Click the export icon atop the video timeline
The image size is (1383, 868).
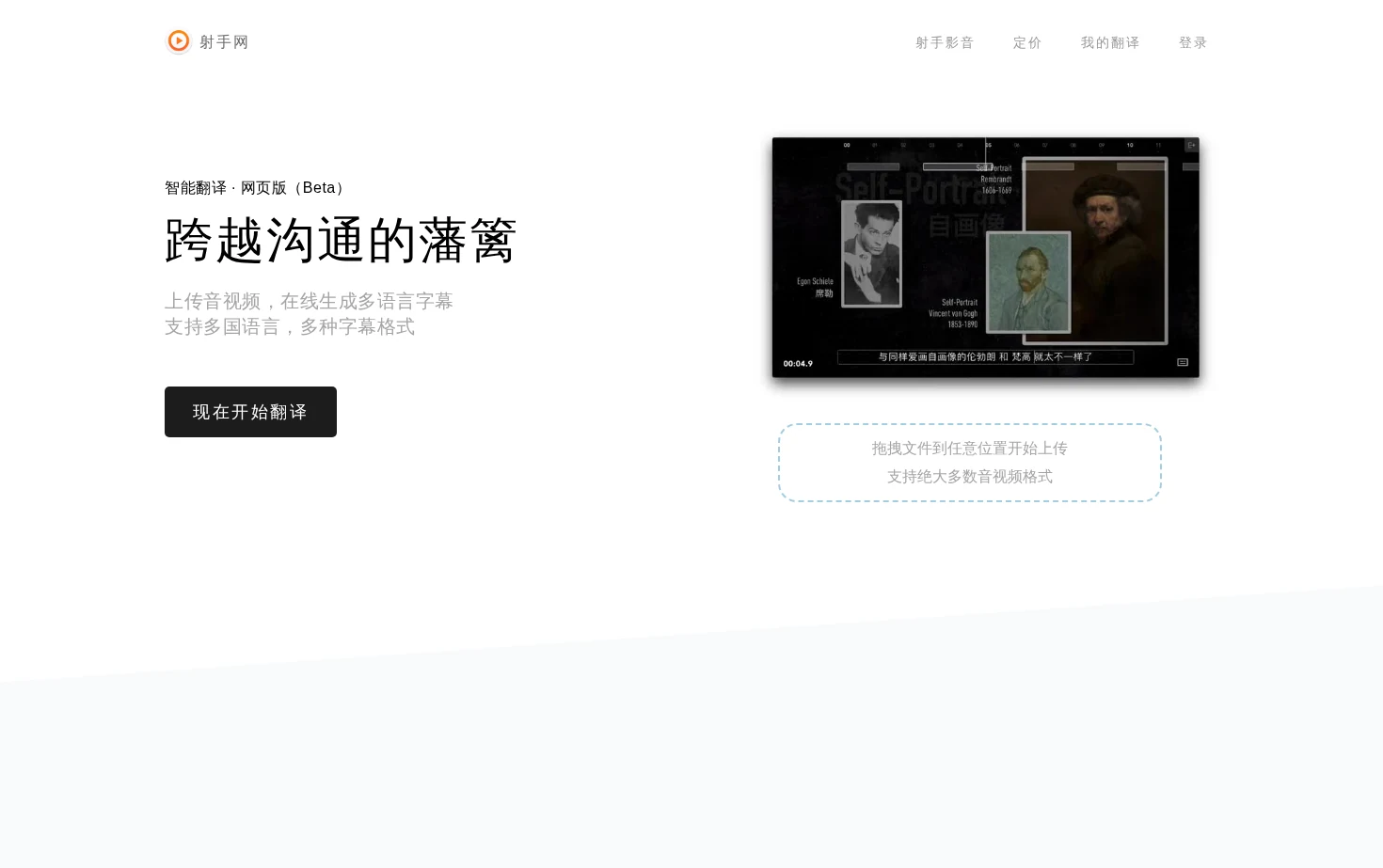tap(1191, 145)
